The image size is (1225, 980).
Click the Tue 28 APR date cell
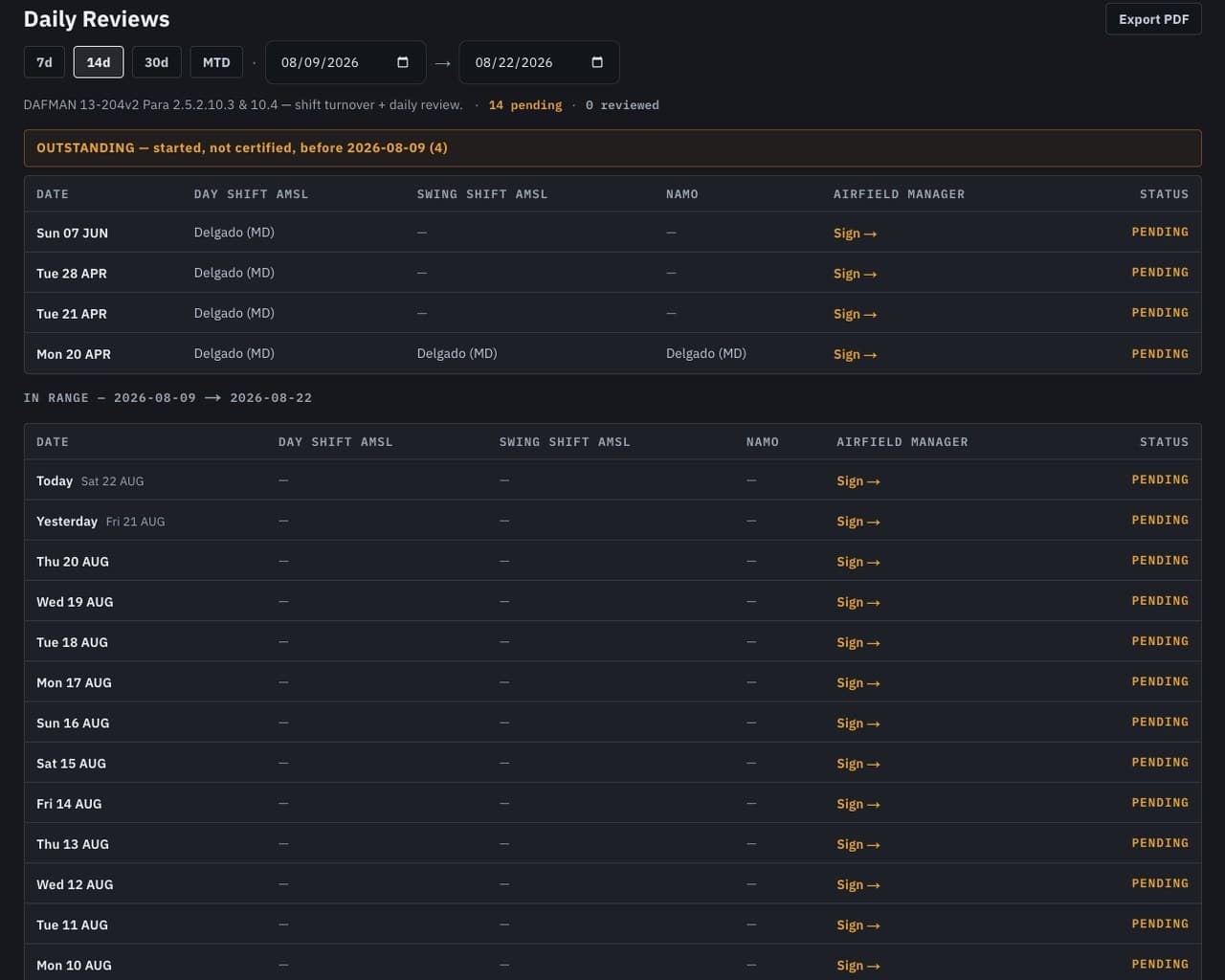pos(72,273)
